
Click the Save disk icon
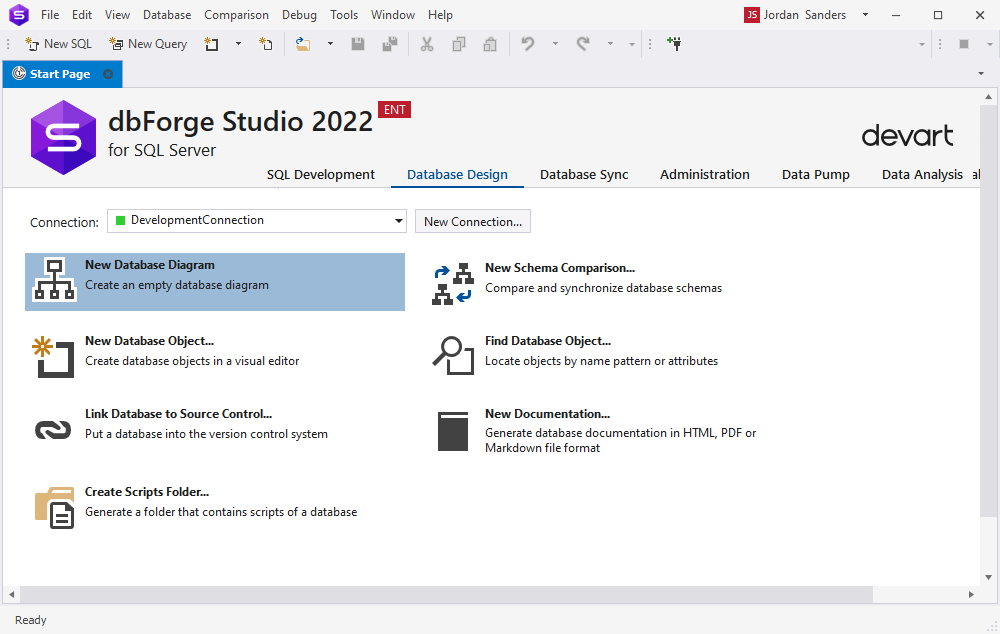[358, 44]
